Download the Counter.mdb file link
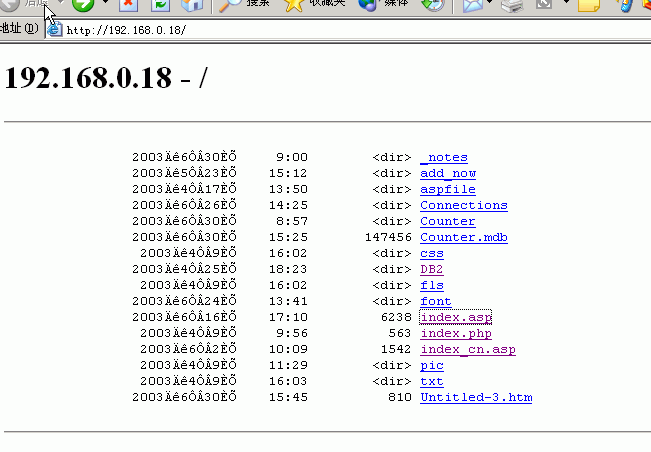 point(464,237)
